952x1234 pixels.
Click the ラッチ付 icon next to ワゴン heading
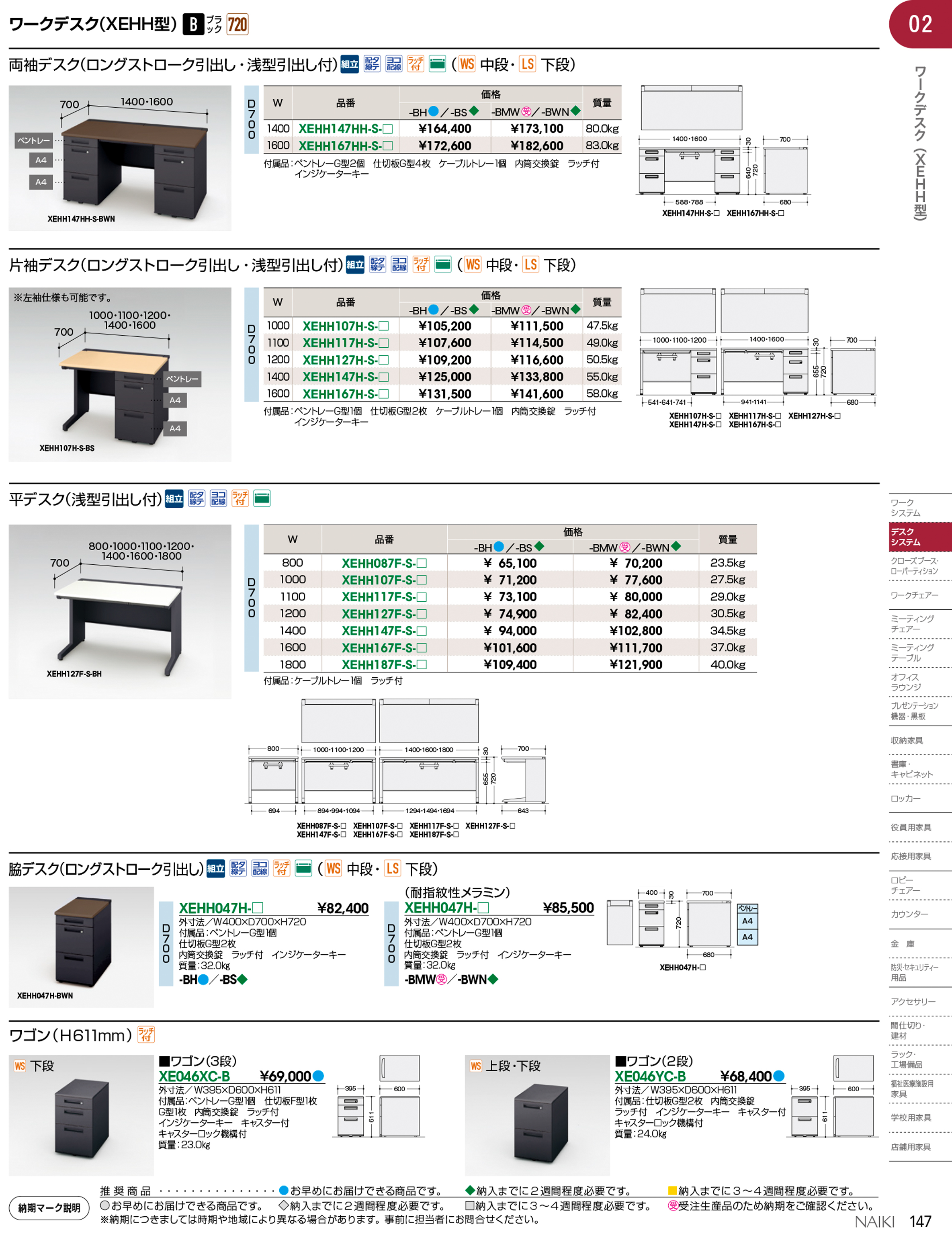click(x=146, y=1035)
